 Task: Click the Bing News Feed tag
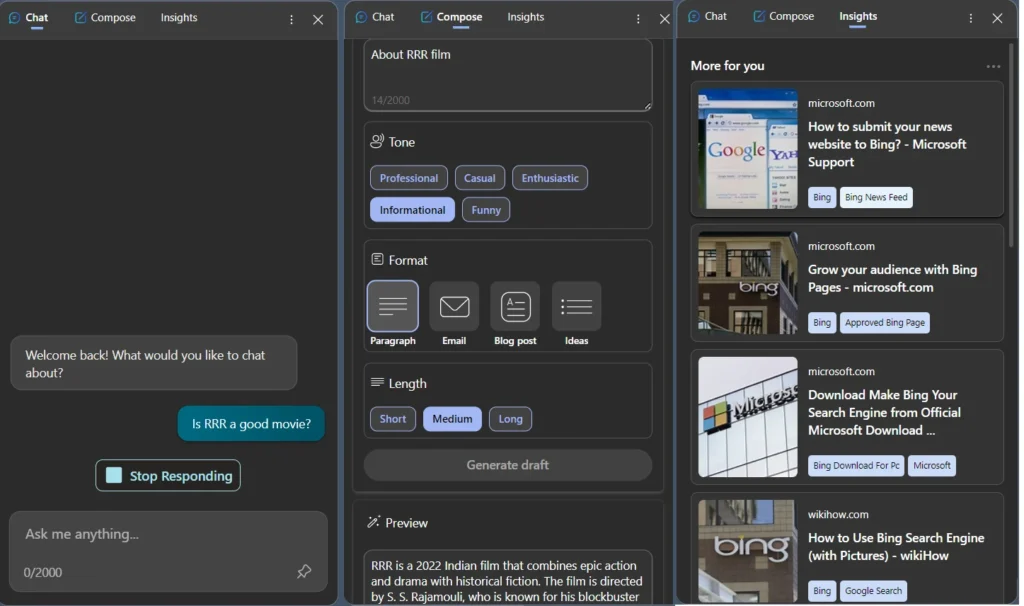click(x=876, y=197)
